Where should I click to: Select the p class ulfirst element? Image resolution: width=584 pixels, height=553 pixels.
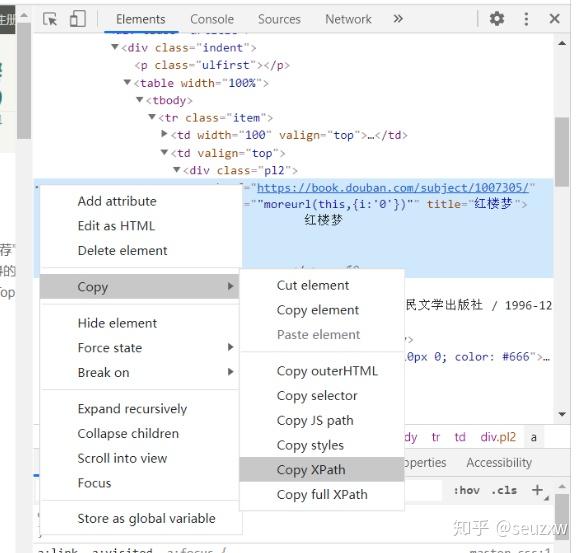[x=212, y=65]
